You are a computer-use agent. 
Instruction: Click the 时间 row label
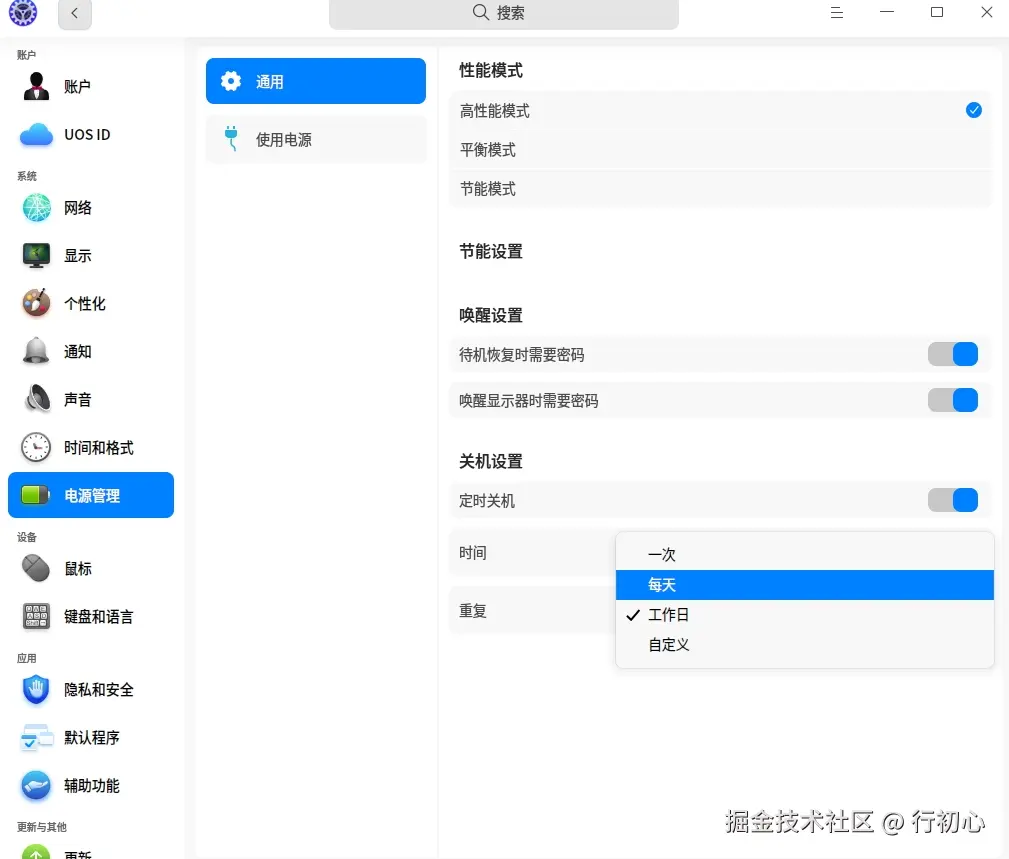pos(473,553)
